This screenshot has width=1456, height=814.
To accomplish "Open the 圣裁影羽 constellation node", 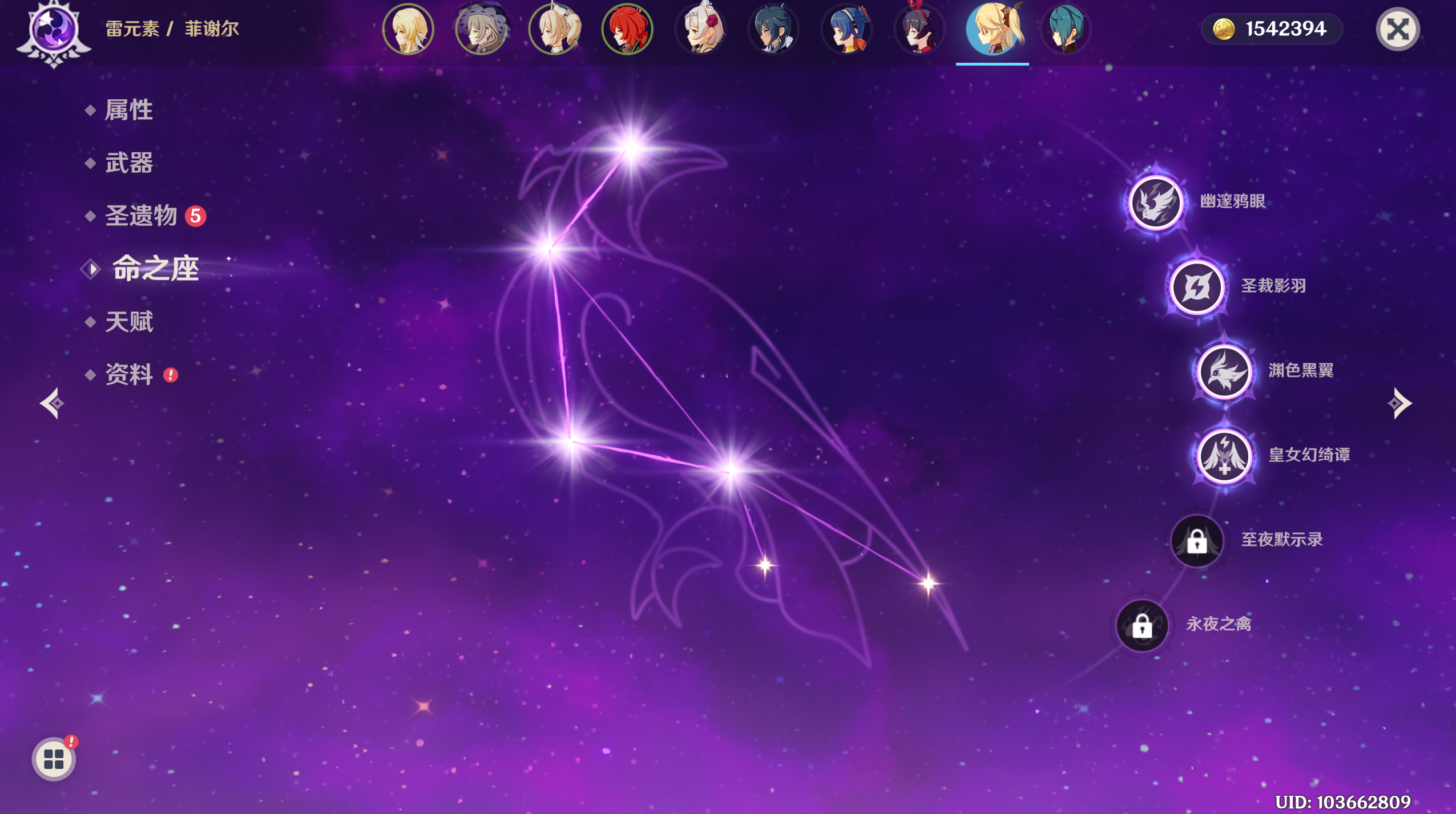I will coord(1197,286).
